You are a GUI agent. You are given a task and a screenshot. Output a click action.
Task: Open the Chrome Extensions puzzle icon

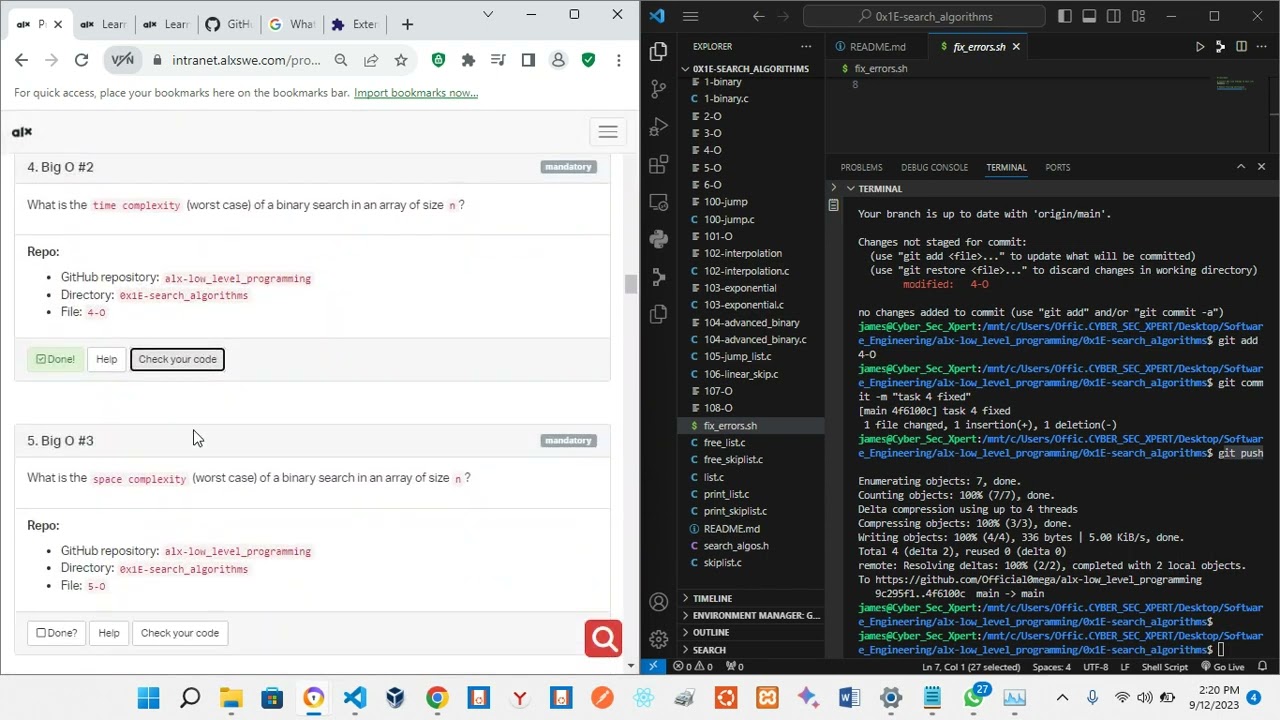click(x=468, y=60)
